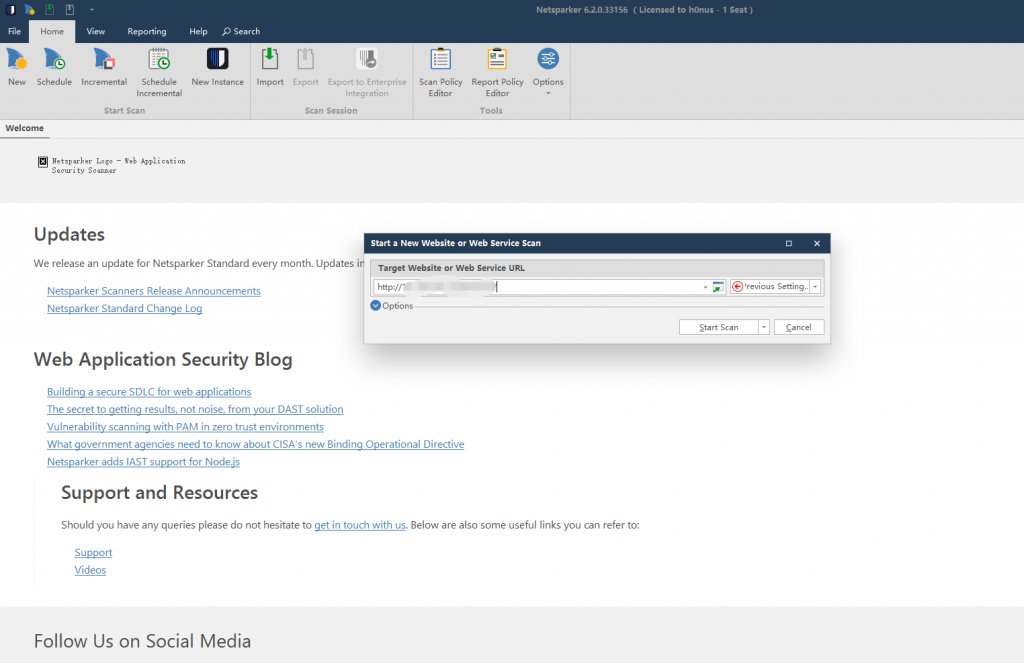The height and width of the screenshot is (663, 1024).
Task: Switch to the View ribbon tab
Action: tap(95, 31)
